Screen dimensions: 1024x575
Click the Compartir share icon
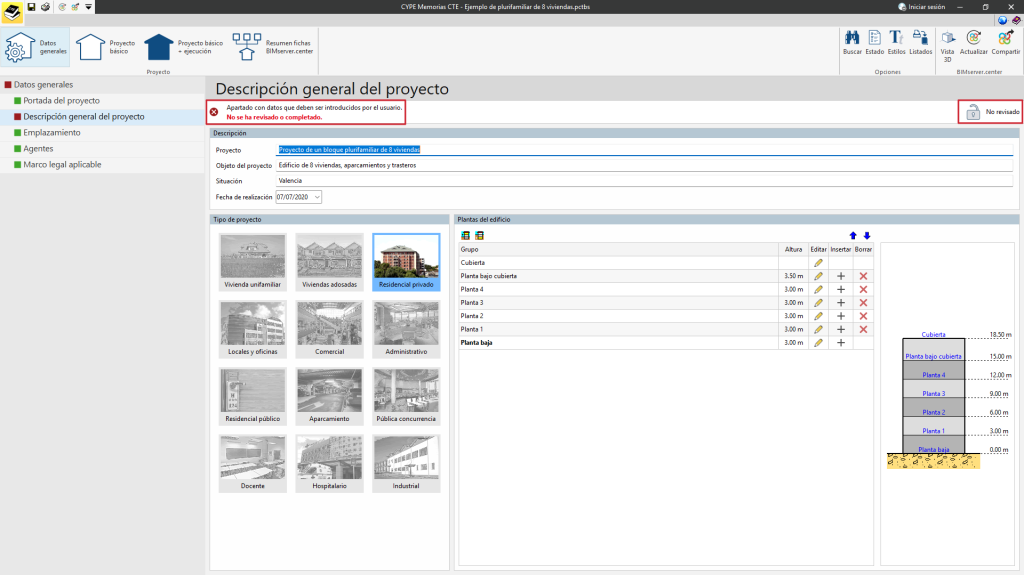[x=1005, y=42]
